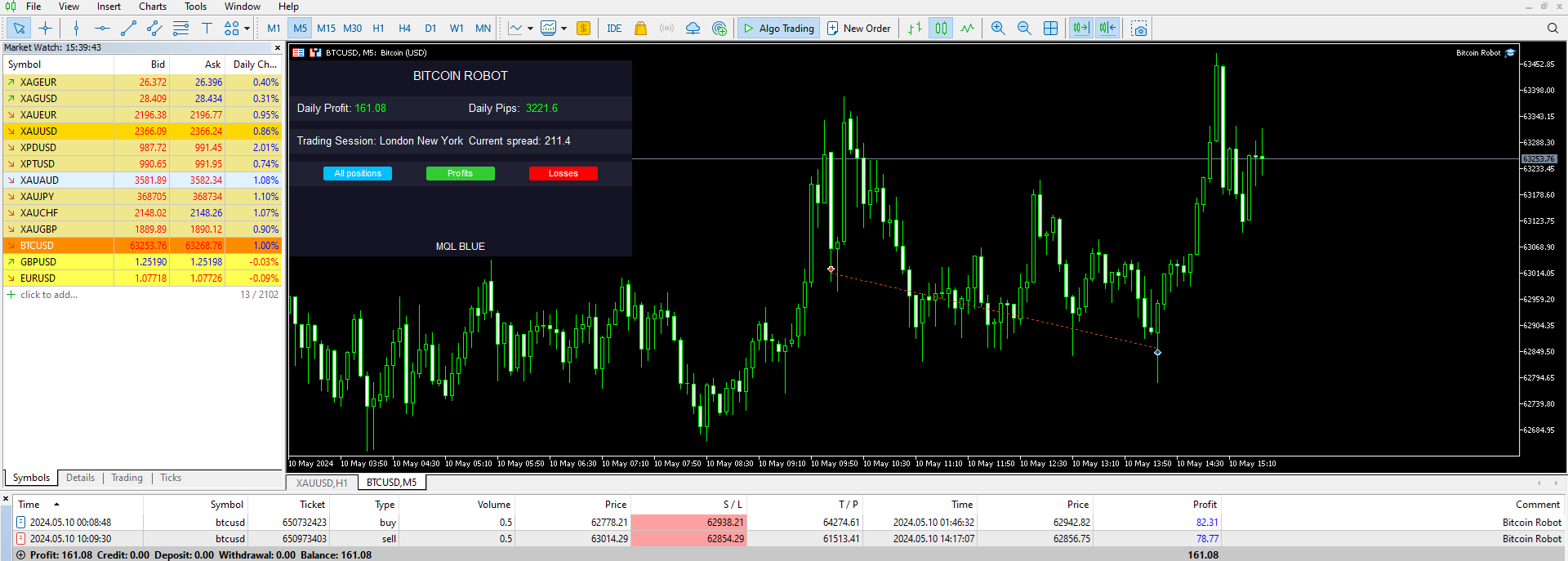Switch chart to candlesticks type
The height and width of the screenshot is (561, 1568).
click(x=941, y=29)
